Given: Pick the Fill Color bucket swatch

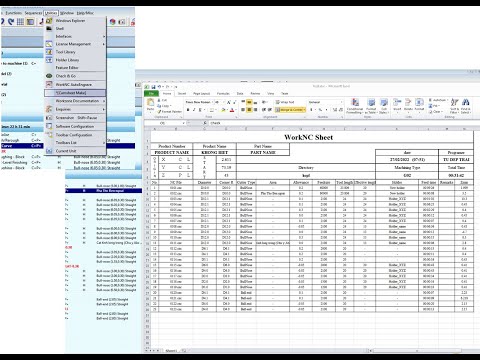Looking at the screenshot, I should [x=223, y=110].
